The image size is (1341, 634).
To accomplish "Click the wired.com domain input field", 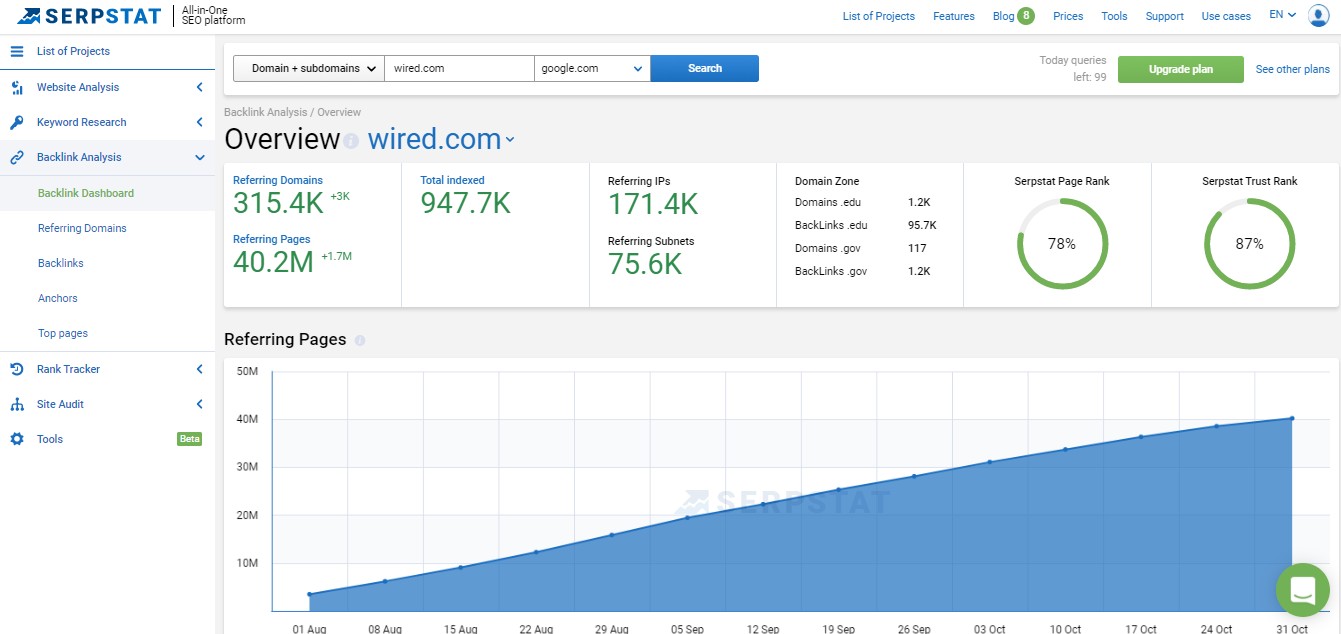I will (x=460, y=68).
